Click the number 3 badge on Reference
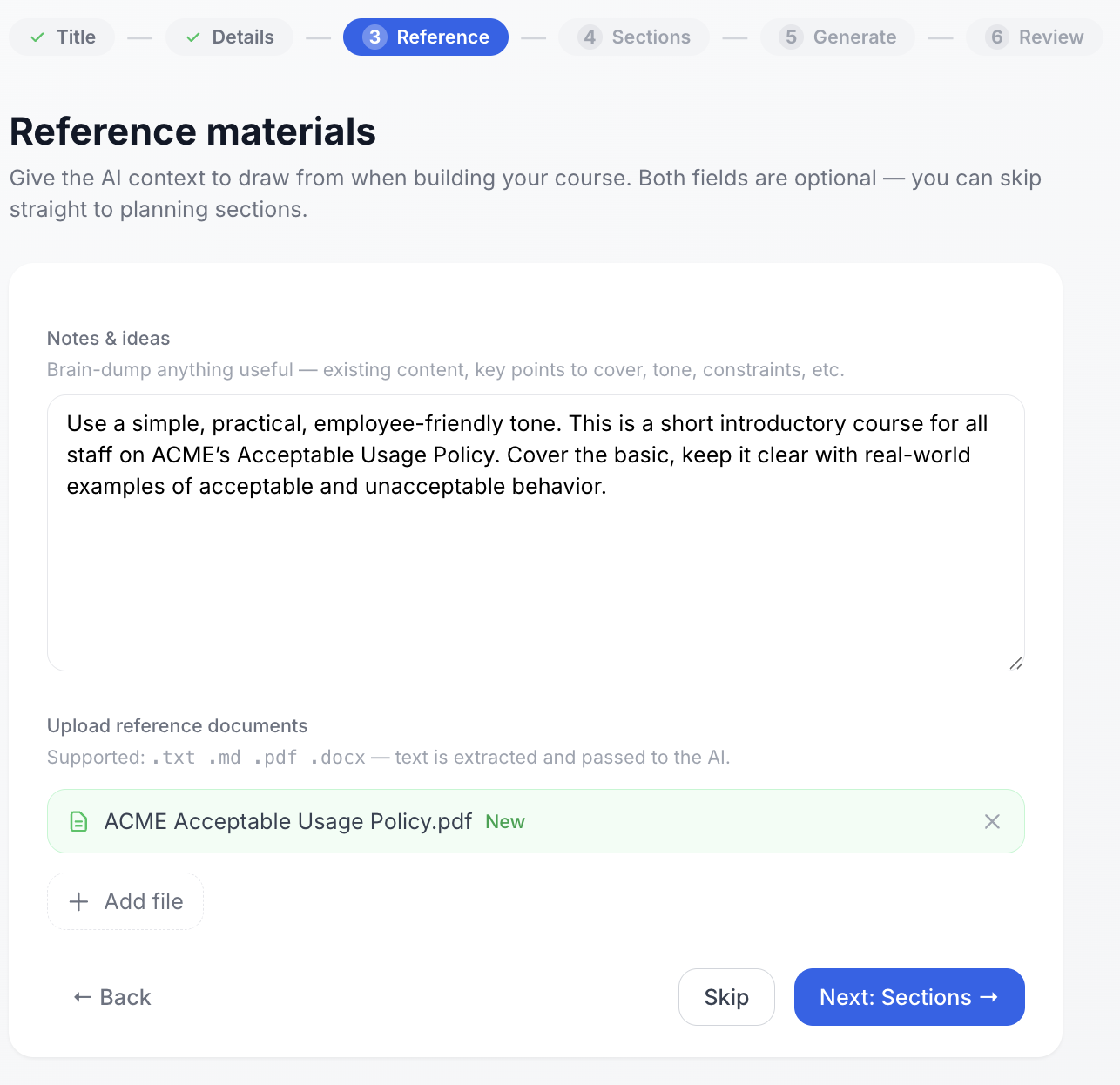 [x=374, y=37]
